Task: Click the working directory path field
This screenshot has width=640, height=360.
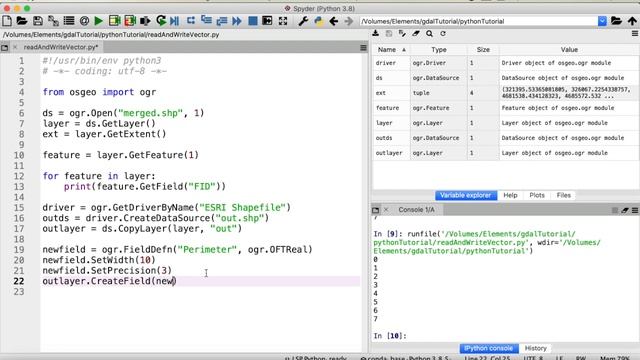Action: [x=478, y=21]
